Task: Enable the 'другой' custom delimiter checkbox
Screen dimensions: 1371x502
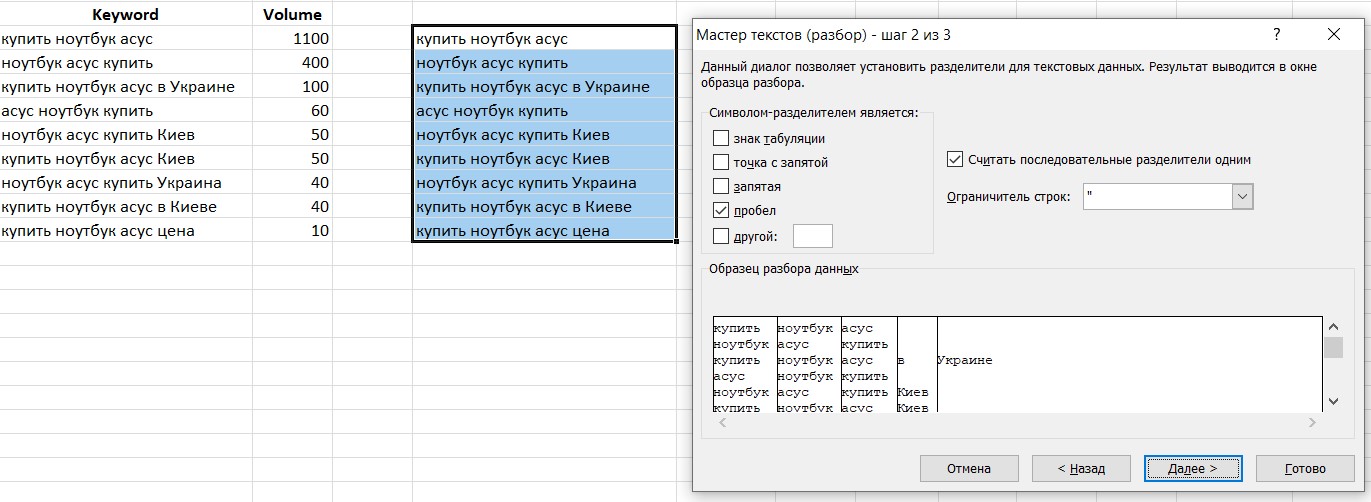Action: pyautogui.click(x=721, y=236)
